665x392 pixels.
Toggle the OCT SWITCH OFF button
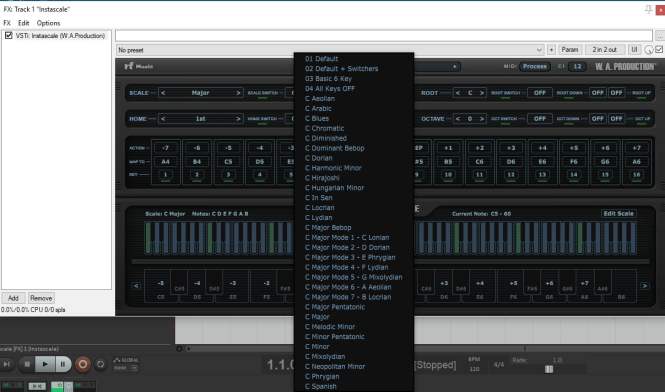[539, 119]
